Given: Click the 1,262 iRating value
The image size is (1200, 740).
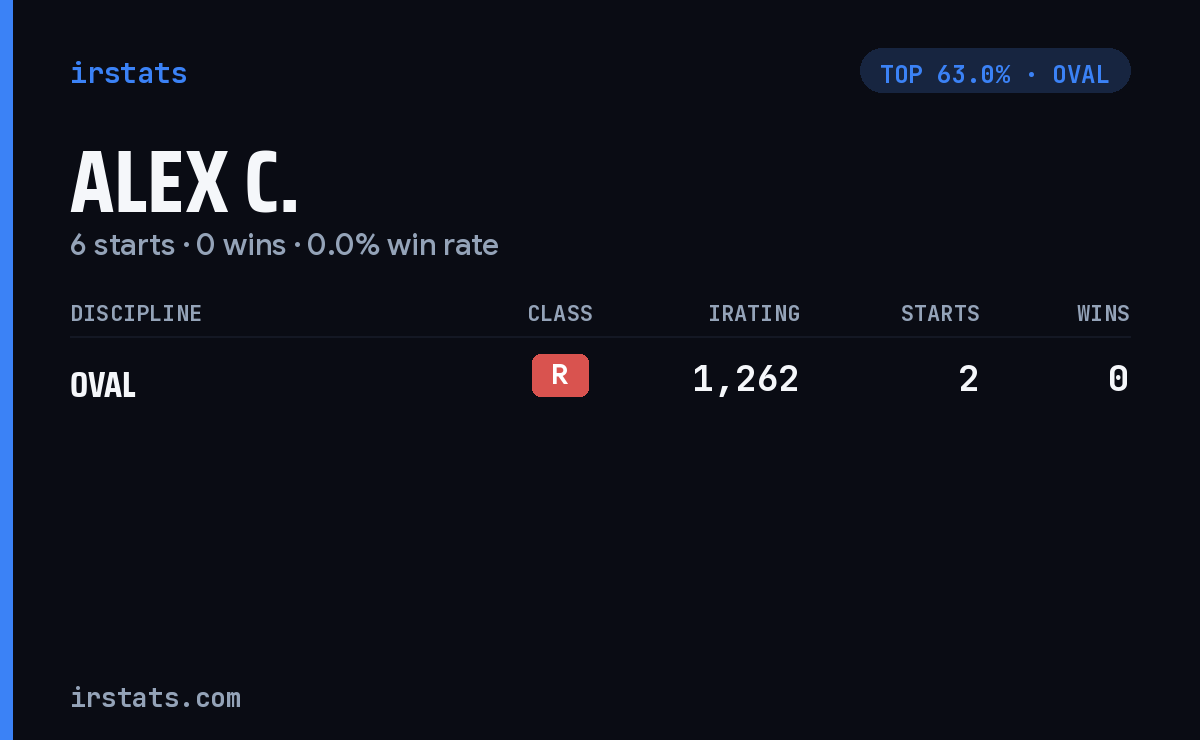Looking at the screenshot, I should click(x=746, y=379).
